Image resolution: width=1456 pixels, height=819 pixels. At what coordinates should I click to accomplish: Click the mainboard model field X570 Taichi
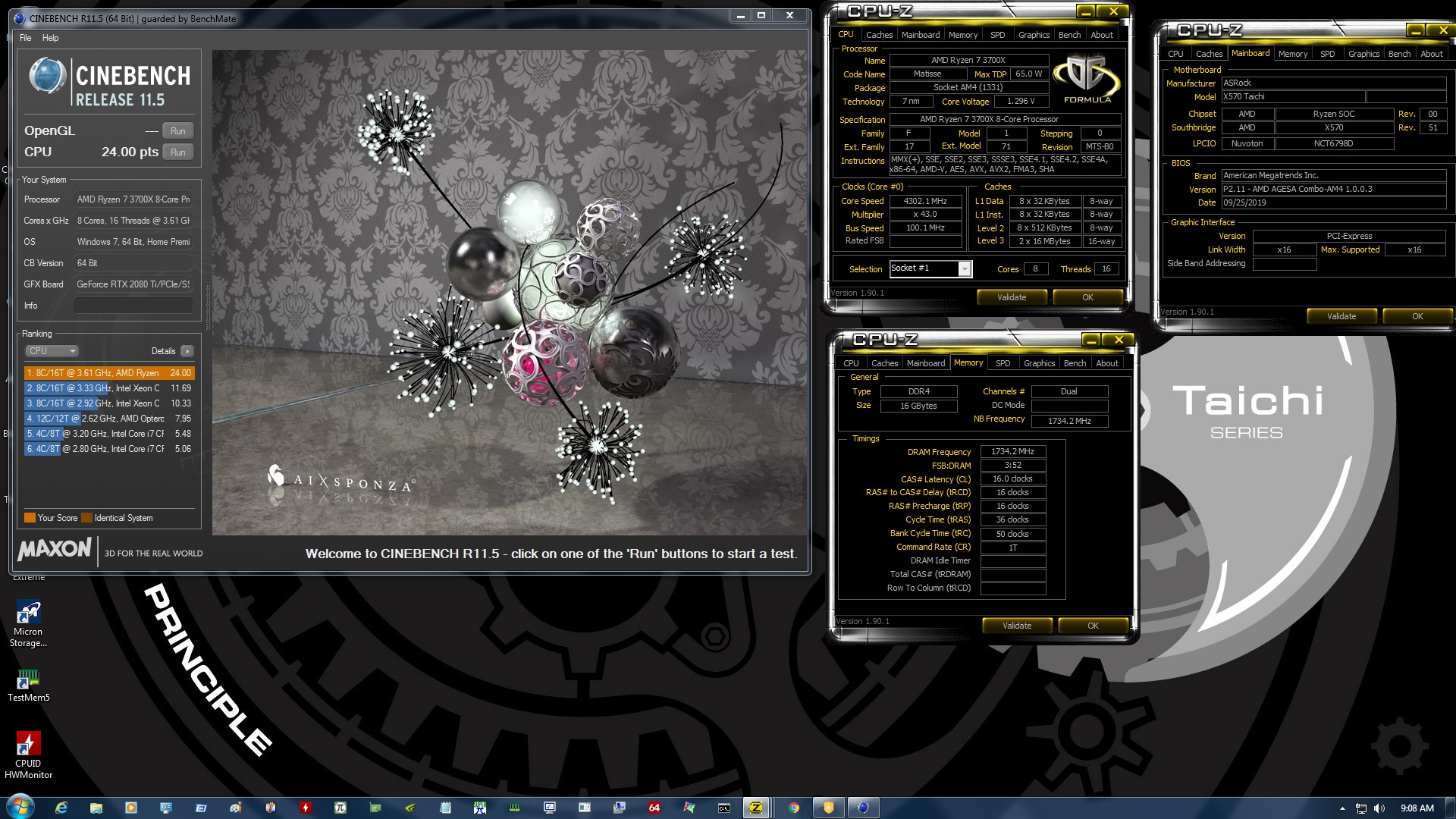tap(1293, 97)
